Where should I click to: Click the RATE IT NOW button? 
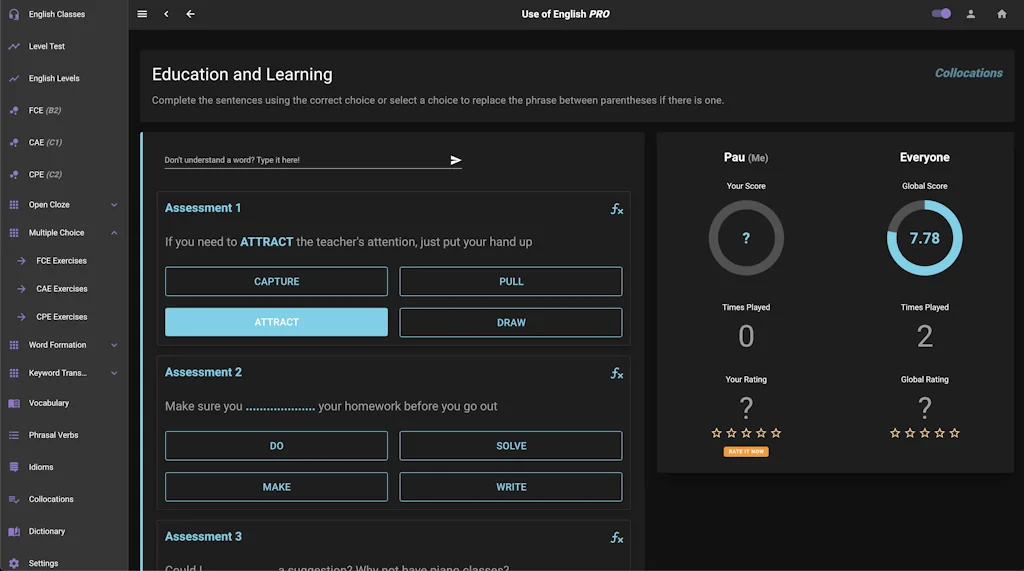[746, 451]
